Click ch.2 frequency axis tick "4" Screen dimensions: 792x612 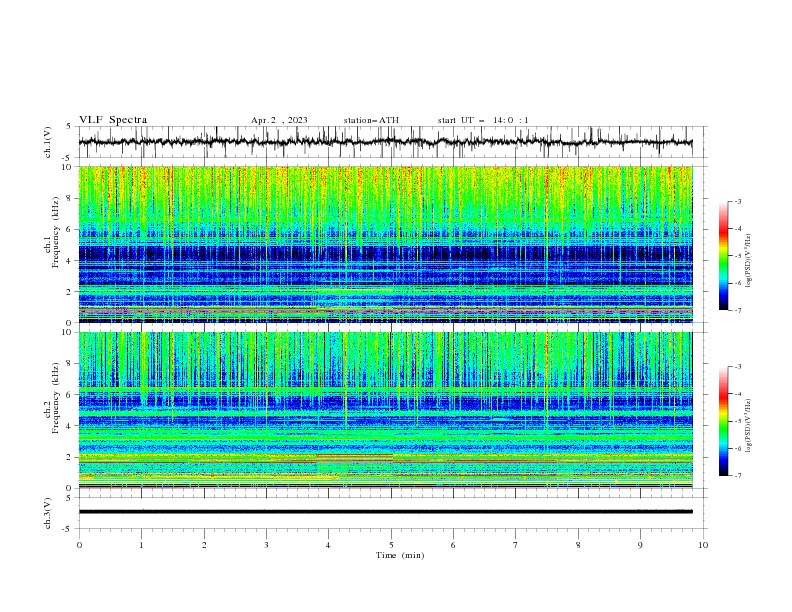point(69,426)
